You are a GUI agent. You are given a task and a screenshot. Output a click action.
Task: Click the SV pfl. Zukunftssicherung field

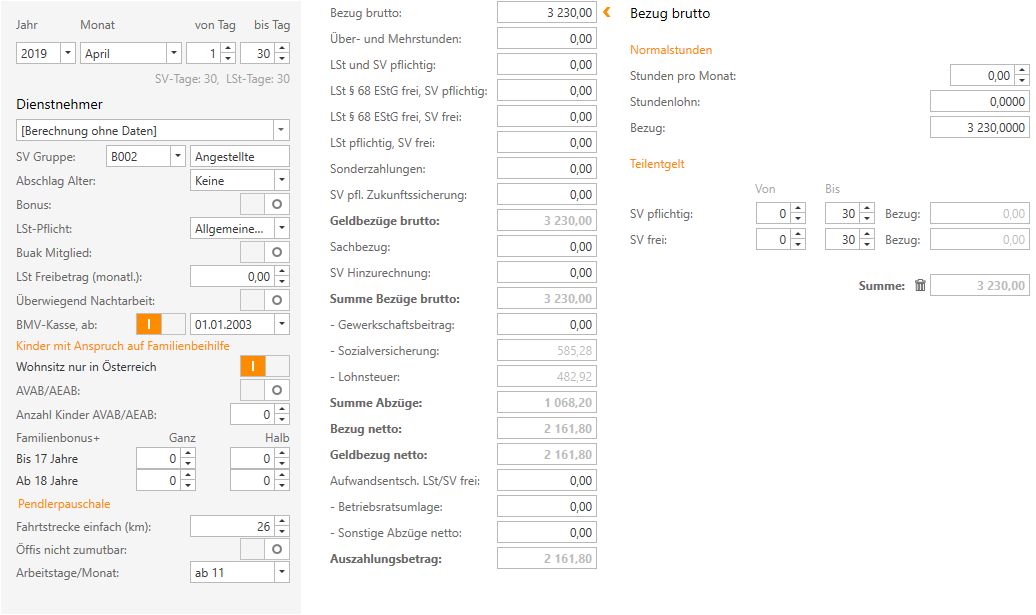point(547,195)
